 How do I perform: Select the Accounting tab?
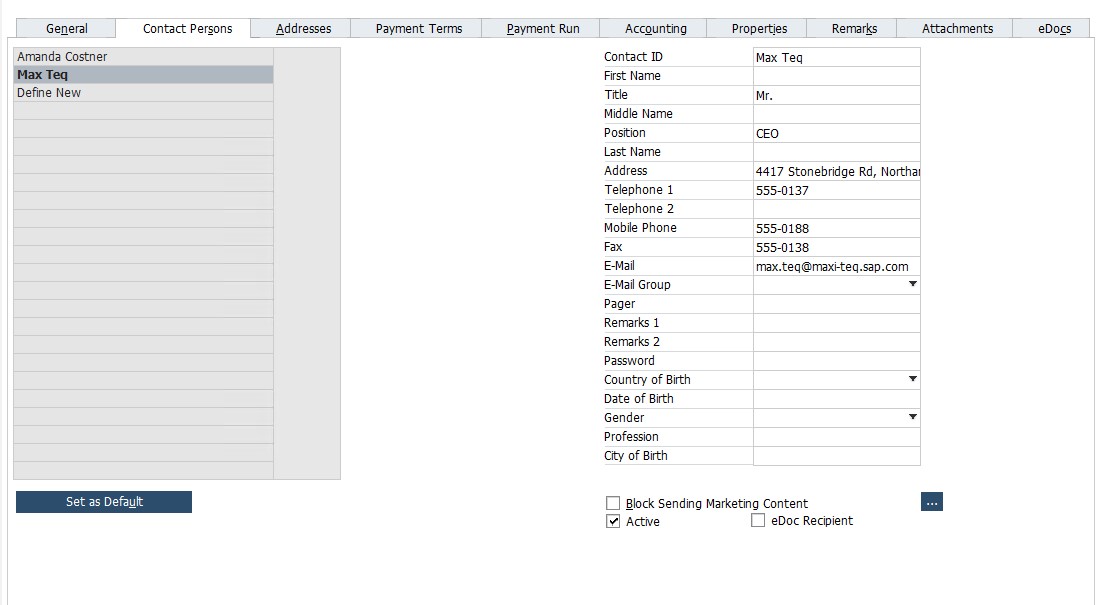tap(655, 29)
